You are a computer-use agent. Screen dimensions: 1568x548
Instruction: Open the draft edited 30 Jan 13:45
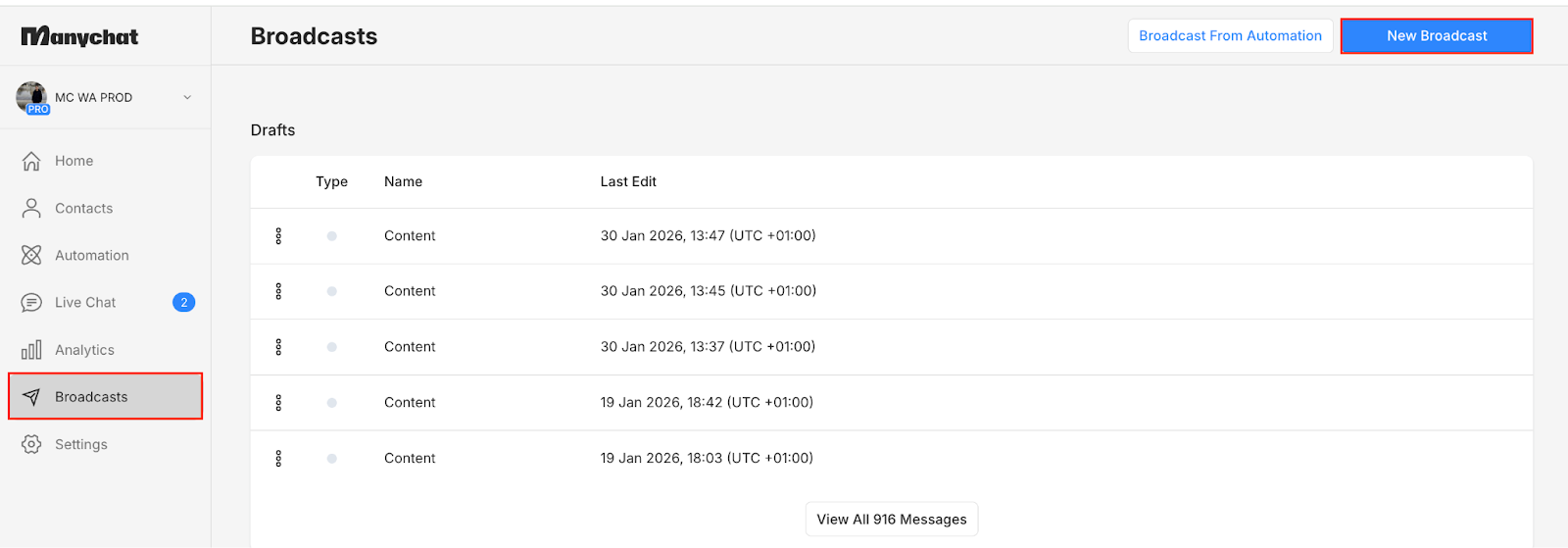(x=410, y=291)
